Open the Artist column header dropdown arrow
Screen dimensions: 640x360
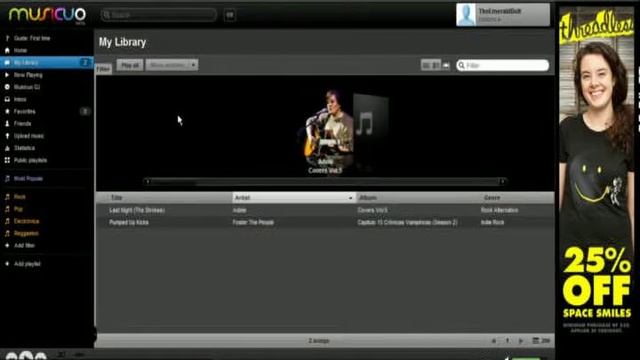(351, 198)
